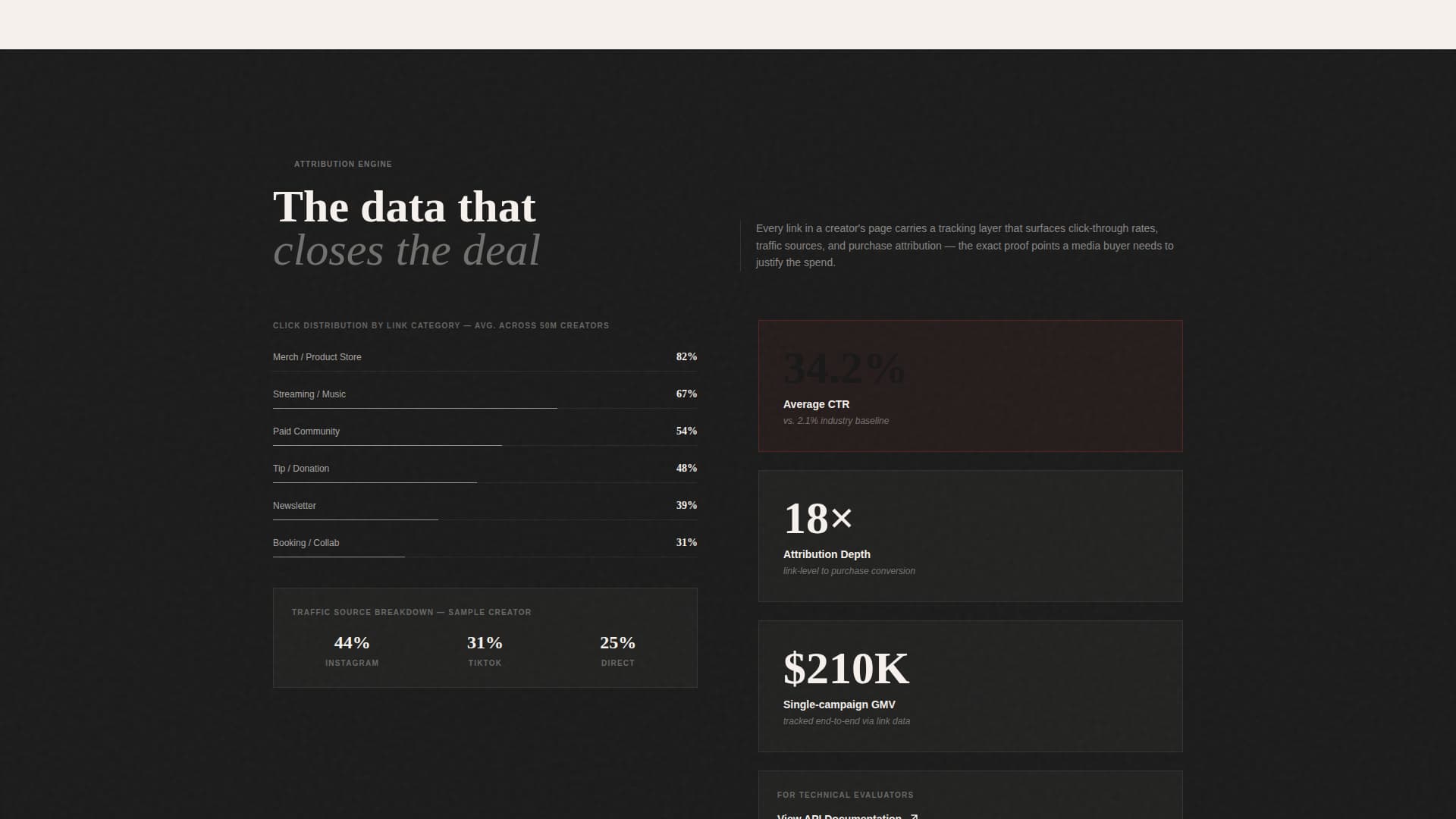Select the $210K Single-campaign GMV card
The image size is (1456, 819).
(x=970, y=686)
